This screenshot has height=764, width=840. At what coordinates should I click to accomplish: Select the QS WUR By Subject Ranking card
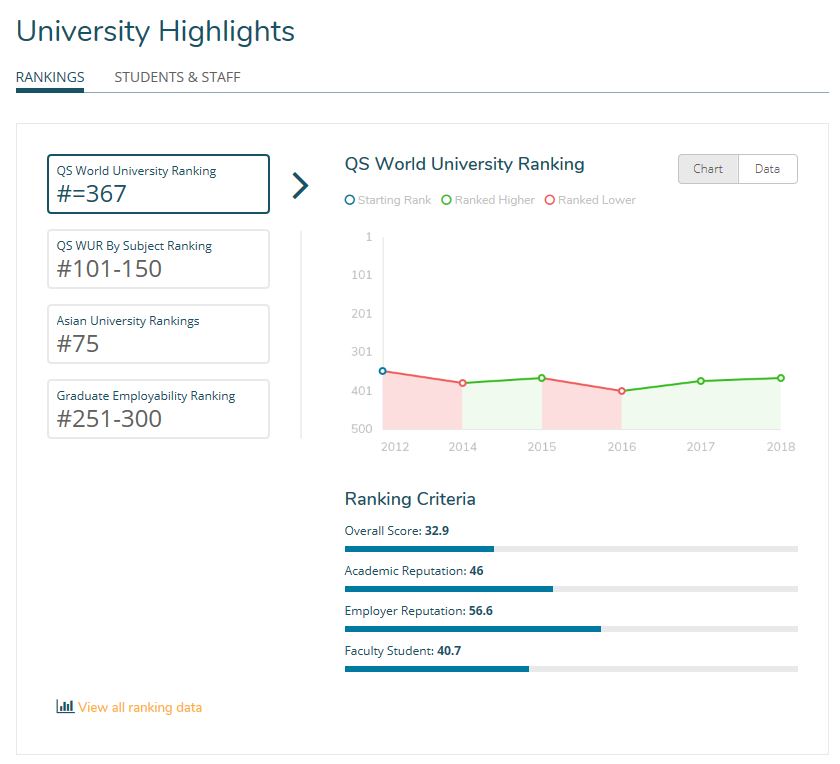point(159,259)
